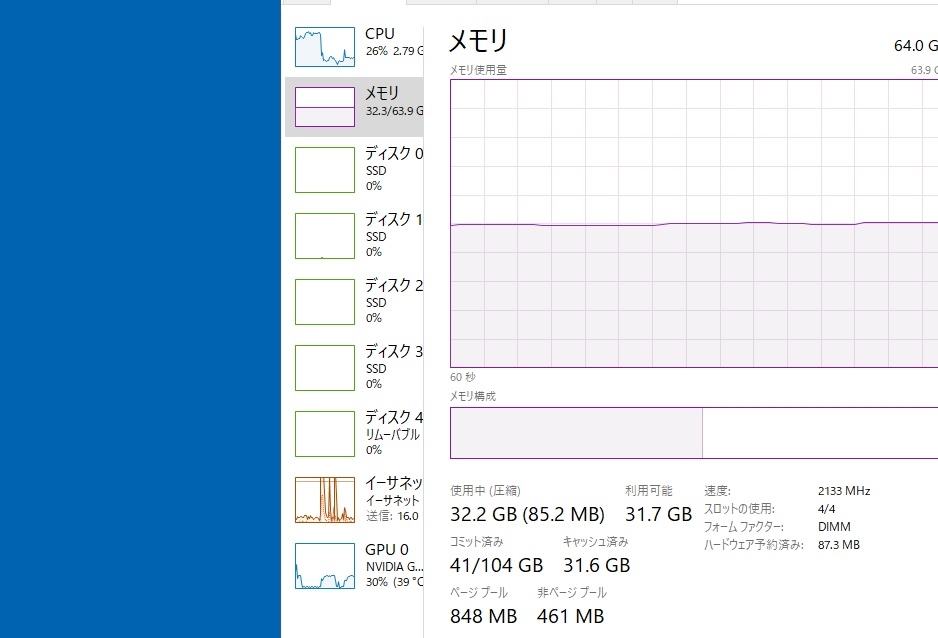This screenshot has height=638, width=938.
Task: Open the ディスク 1 SSD graph thumbnail
Action: click(x=325, y=236)
